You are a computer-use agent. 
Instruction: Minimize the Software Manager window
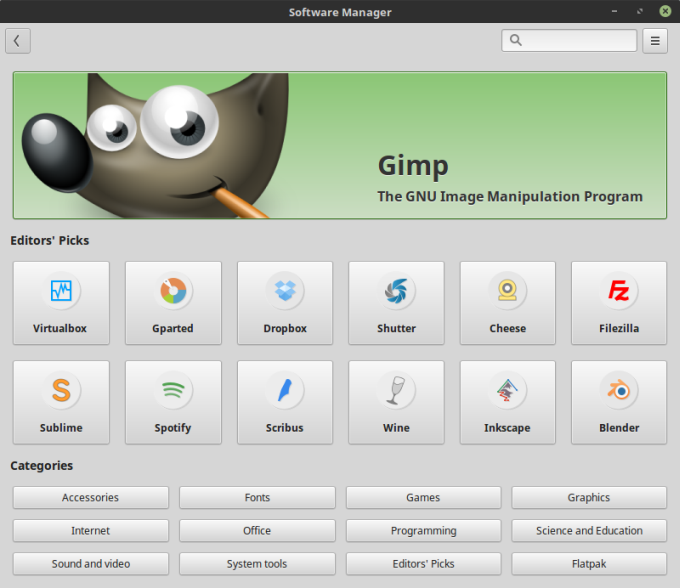[614, 11]
